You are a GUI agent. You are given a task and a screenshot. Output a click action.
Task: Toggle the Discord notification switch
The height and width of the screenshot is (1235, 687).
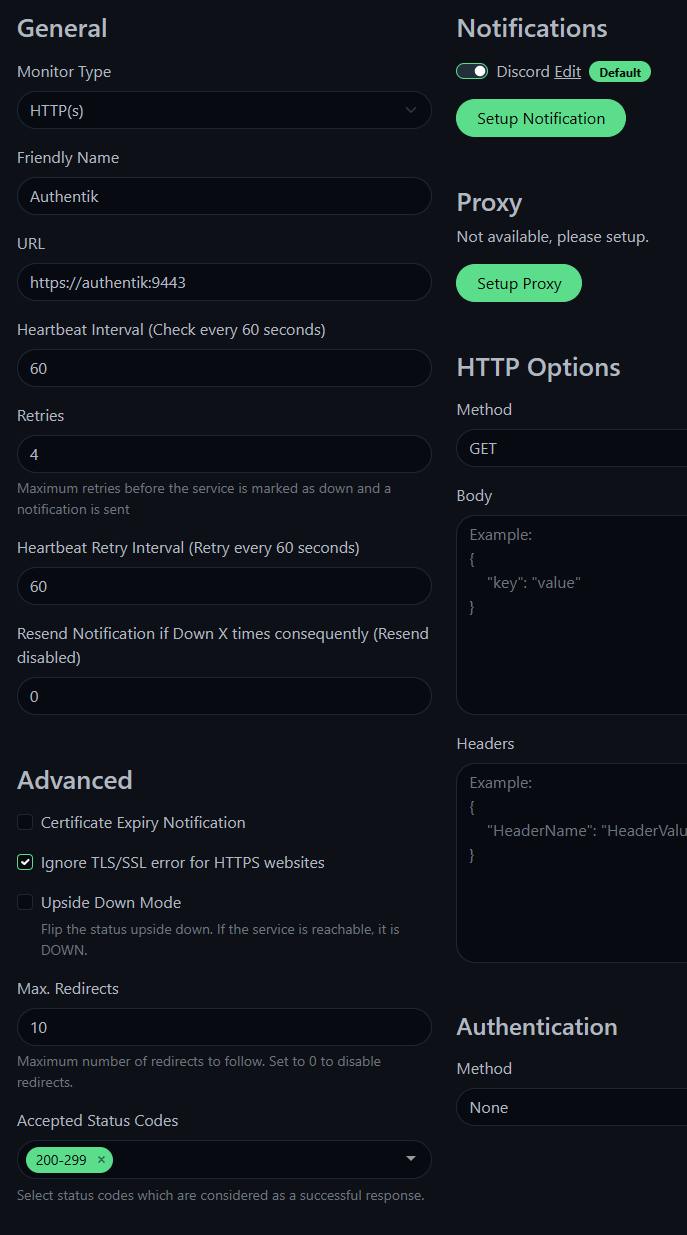point(471,71)
